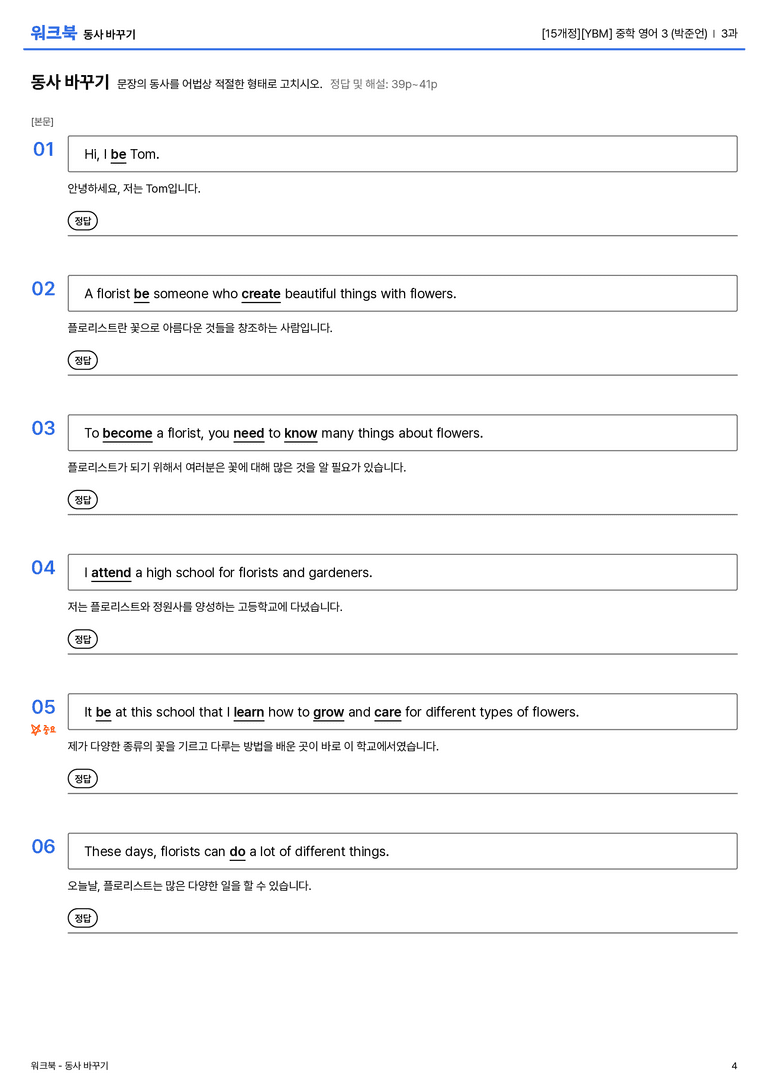The height and width of the screenshot is (1087, 768).
Task: Click the 동사 바꾸기 section heading
Action: [x=70, y=82]
